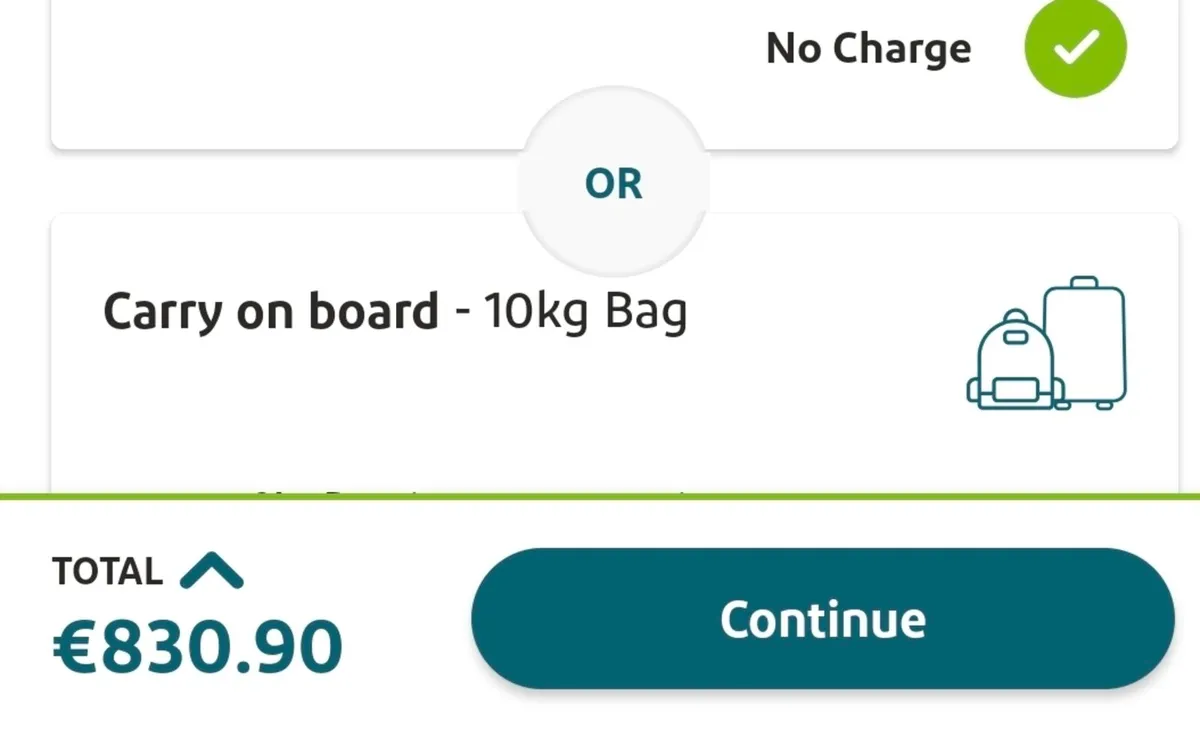
Task: Click the backpack icon
Action: tap(1013, 361)
